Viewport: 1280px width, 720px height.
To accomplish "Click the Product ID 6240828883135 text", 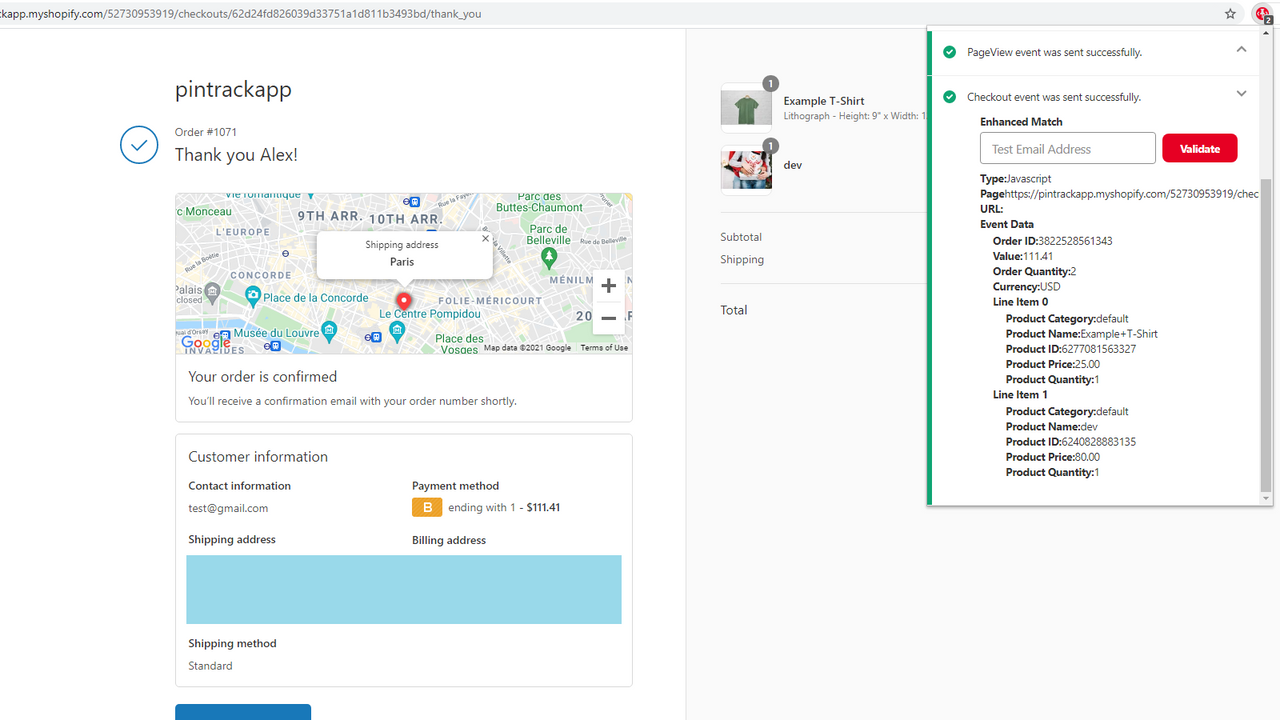I will (x=1071, y=442).
